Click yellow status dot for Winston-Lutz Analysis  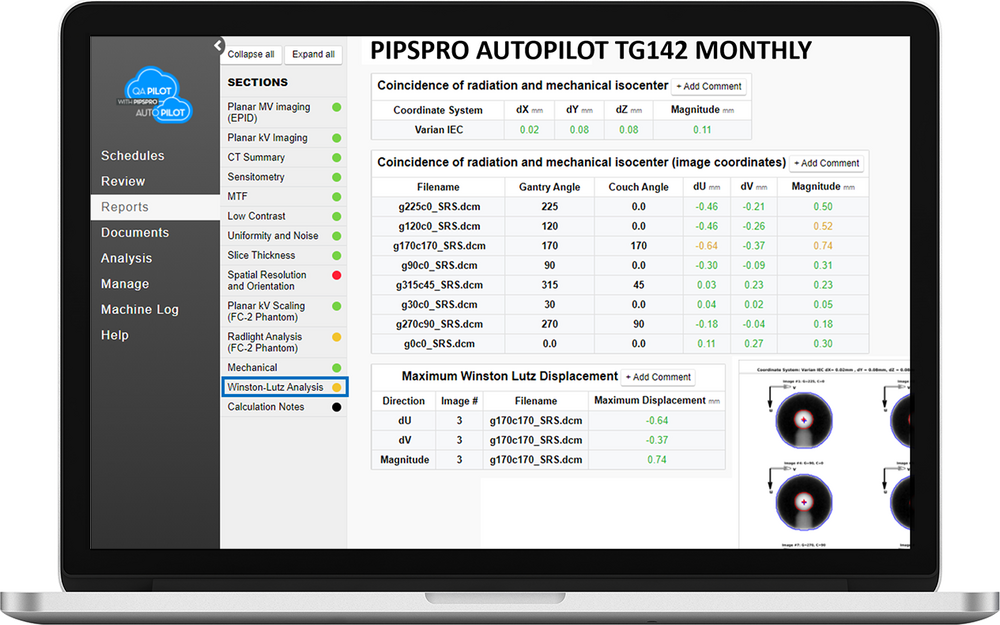[x=337, y=387]
